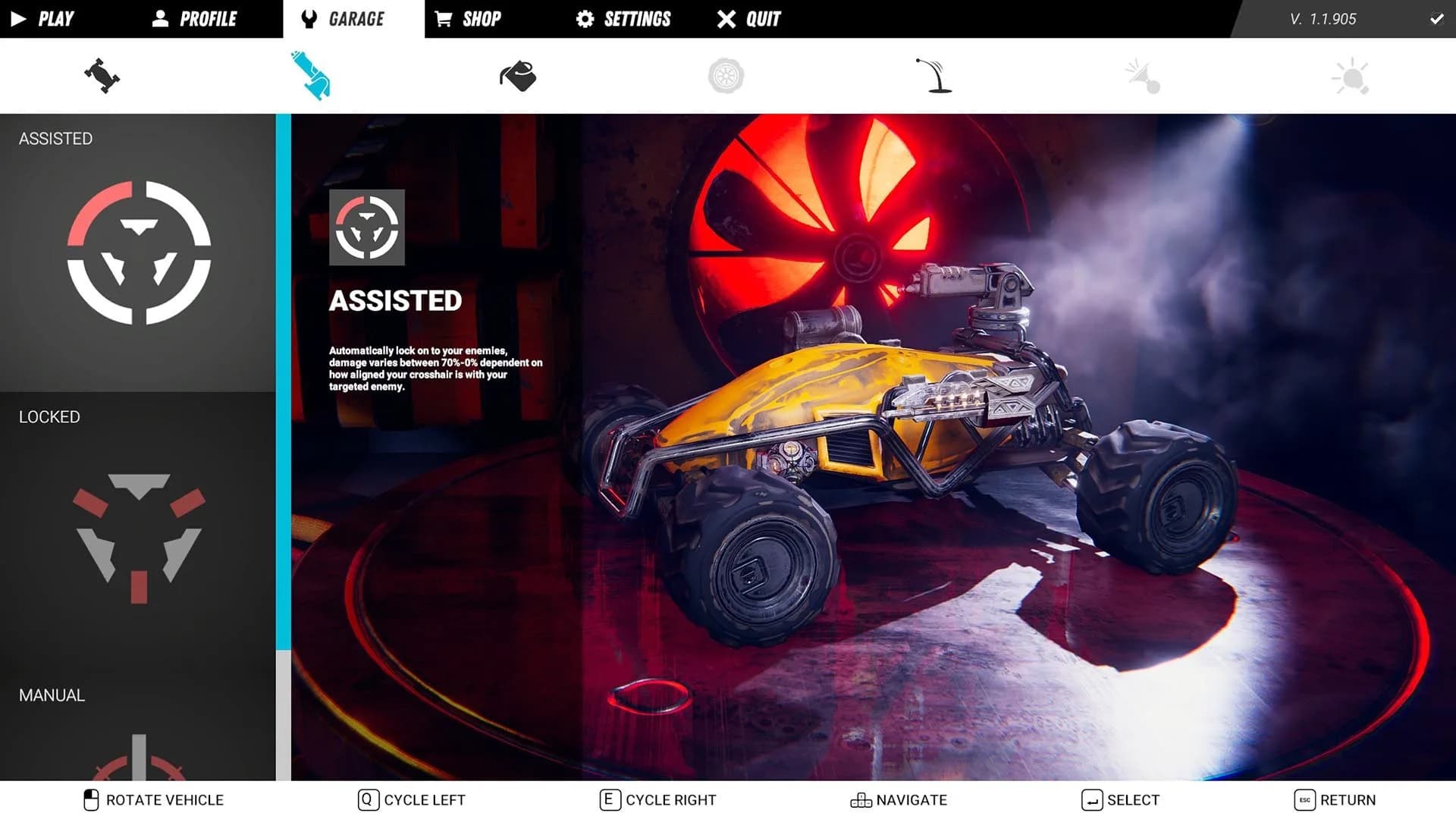Open the horn/trumpet effect category icon
The height and width of the screenshot is (819, 1456).
(1143, 77)
